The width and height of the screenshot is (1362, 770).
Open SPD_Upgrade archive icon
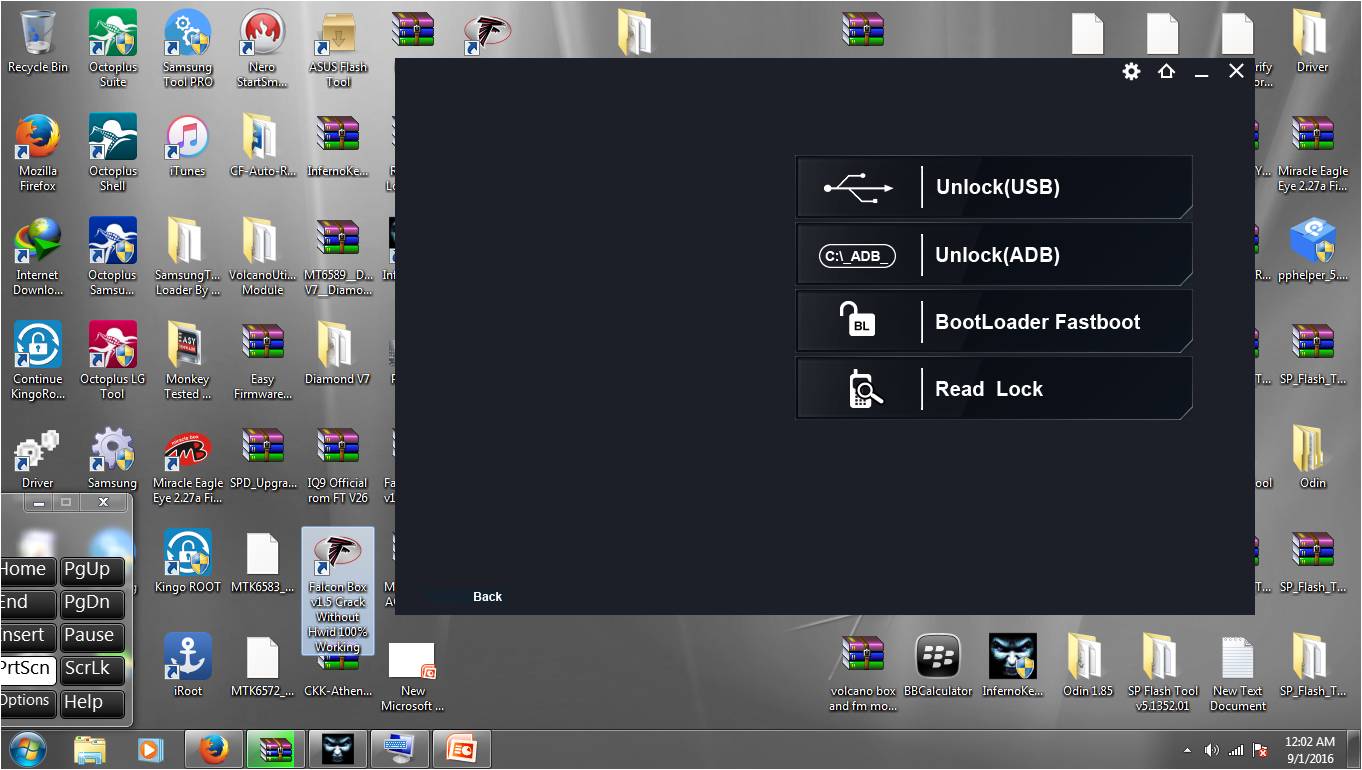262,458
